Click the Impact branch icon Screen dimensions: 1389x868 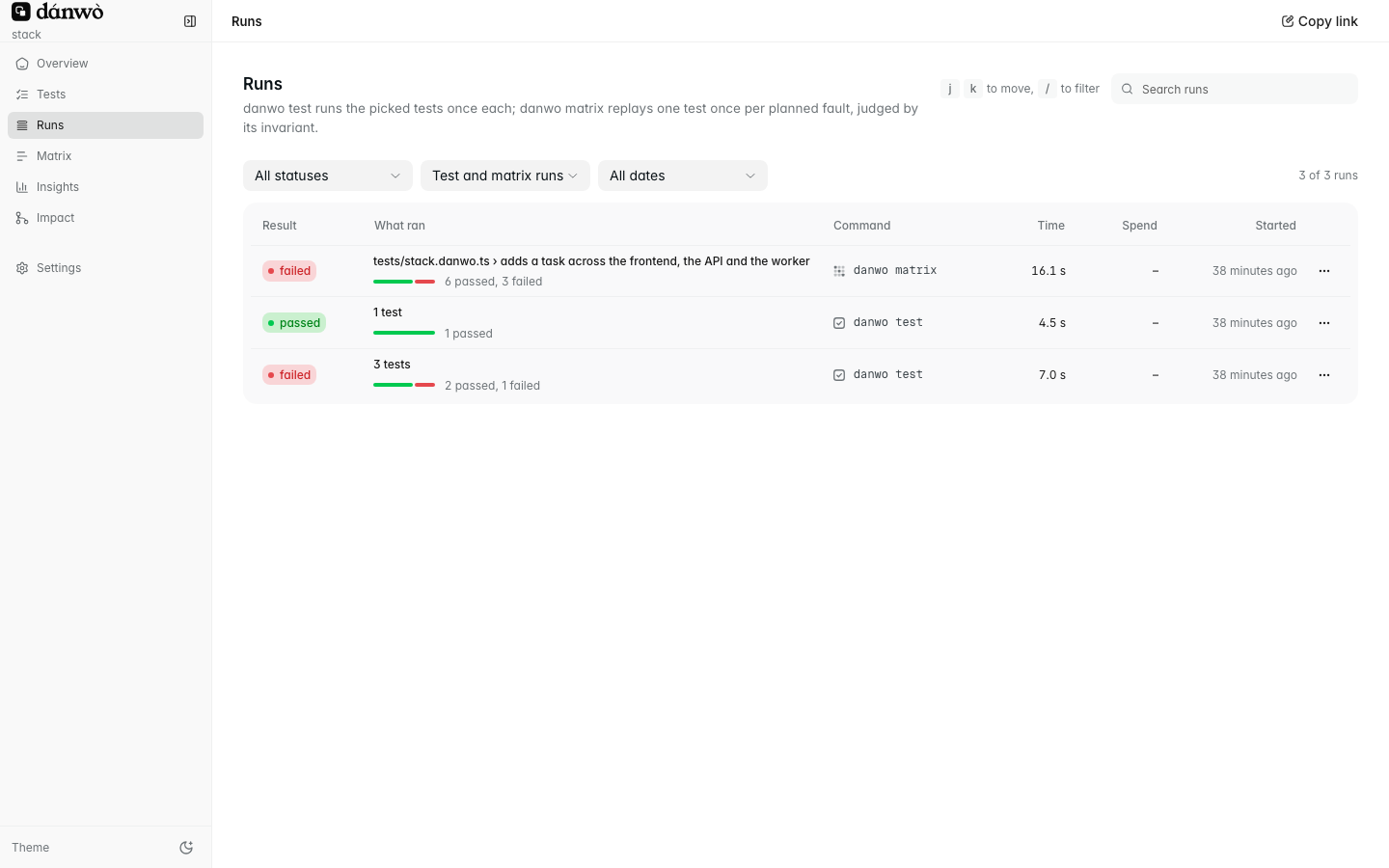pyautogui.click(x=22, y=218)
